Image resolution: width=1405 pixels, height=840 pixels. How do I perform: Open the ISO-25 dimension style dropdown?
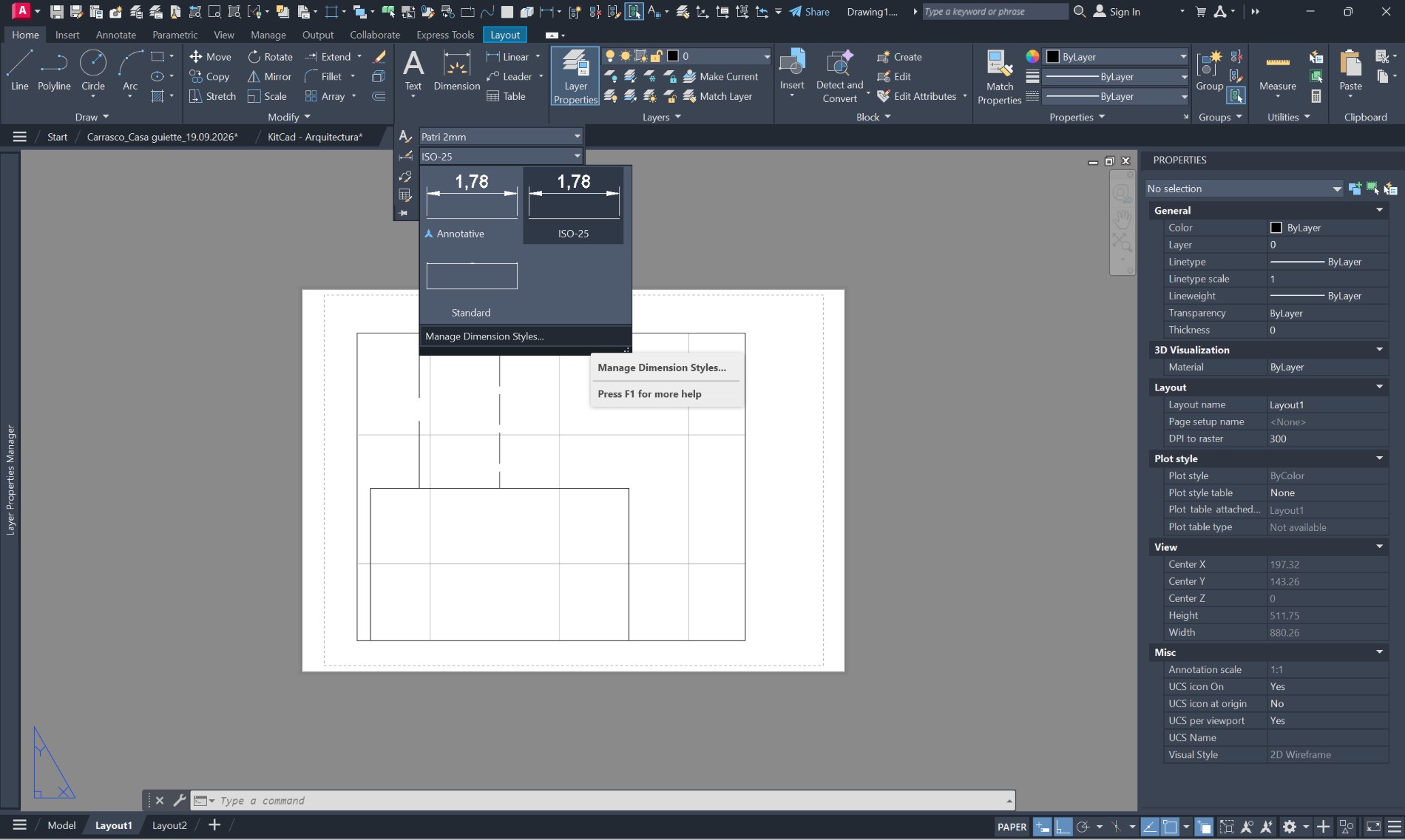[x=501, y=157]
